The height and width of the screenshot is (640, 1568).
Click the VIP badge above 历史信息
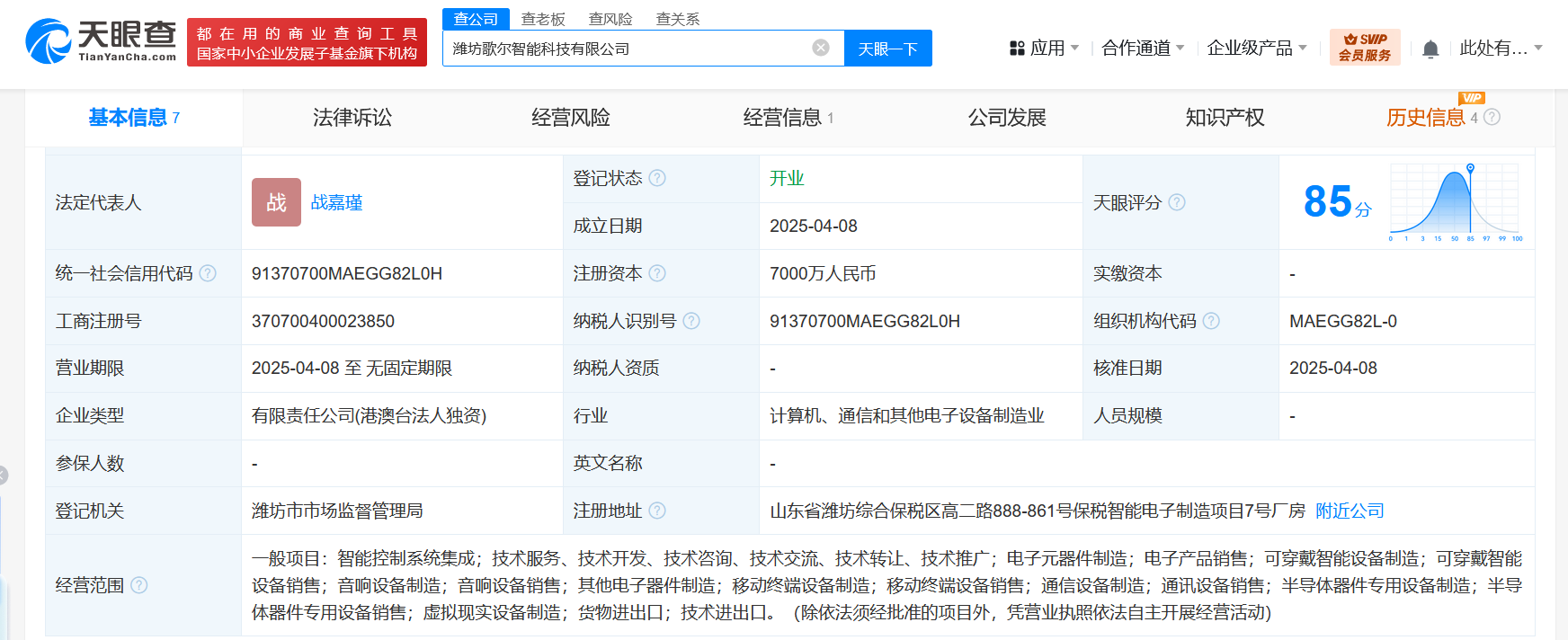(x=1472, y=97)
